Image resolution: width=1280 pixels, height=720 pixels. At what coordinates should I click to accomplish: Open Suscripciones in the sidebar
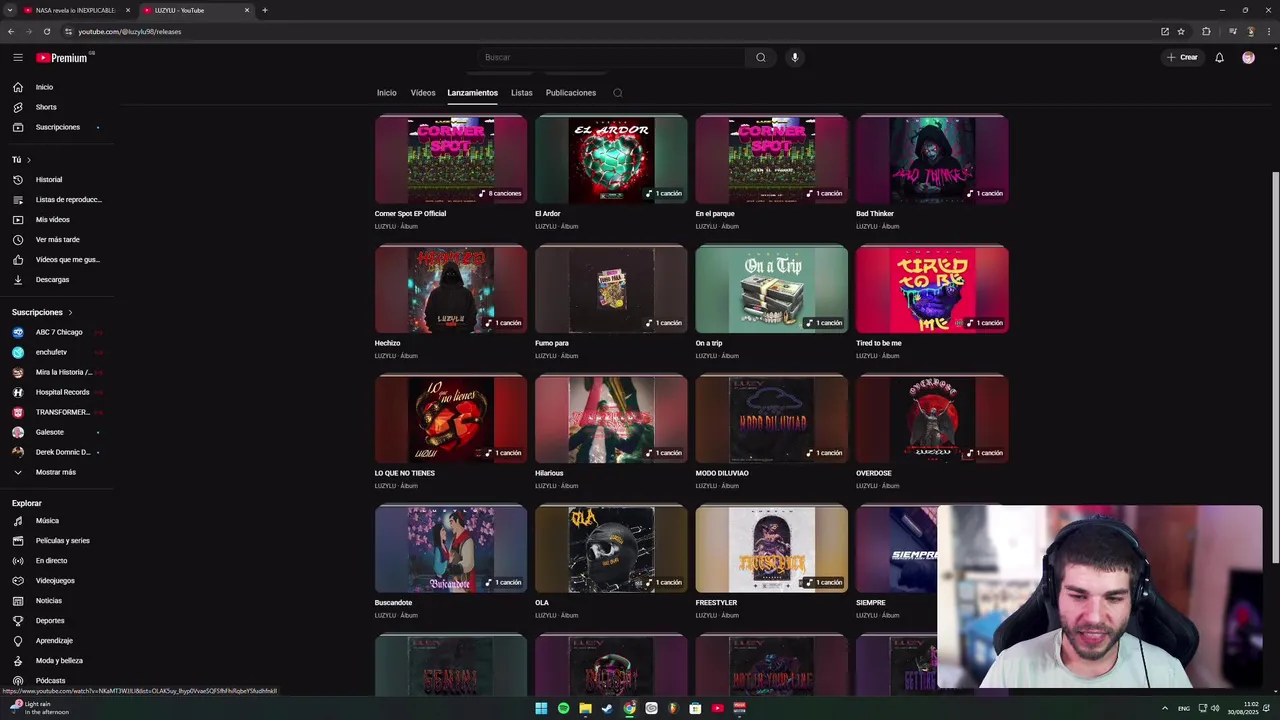56,127
